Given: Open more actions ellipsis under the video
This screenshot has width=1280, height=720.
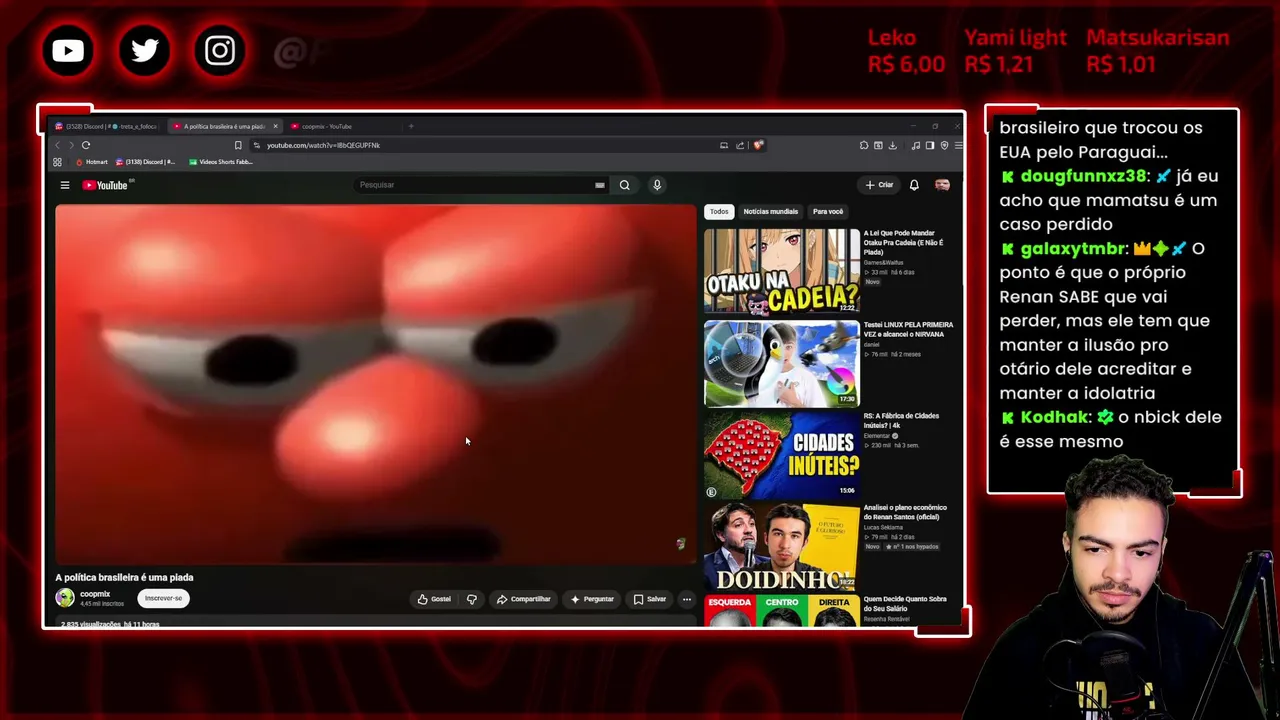Looking at the screenshot, I should point(686,599).
